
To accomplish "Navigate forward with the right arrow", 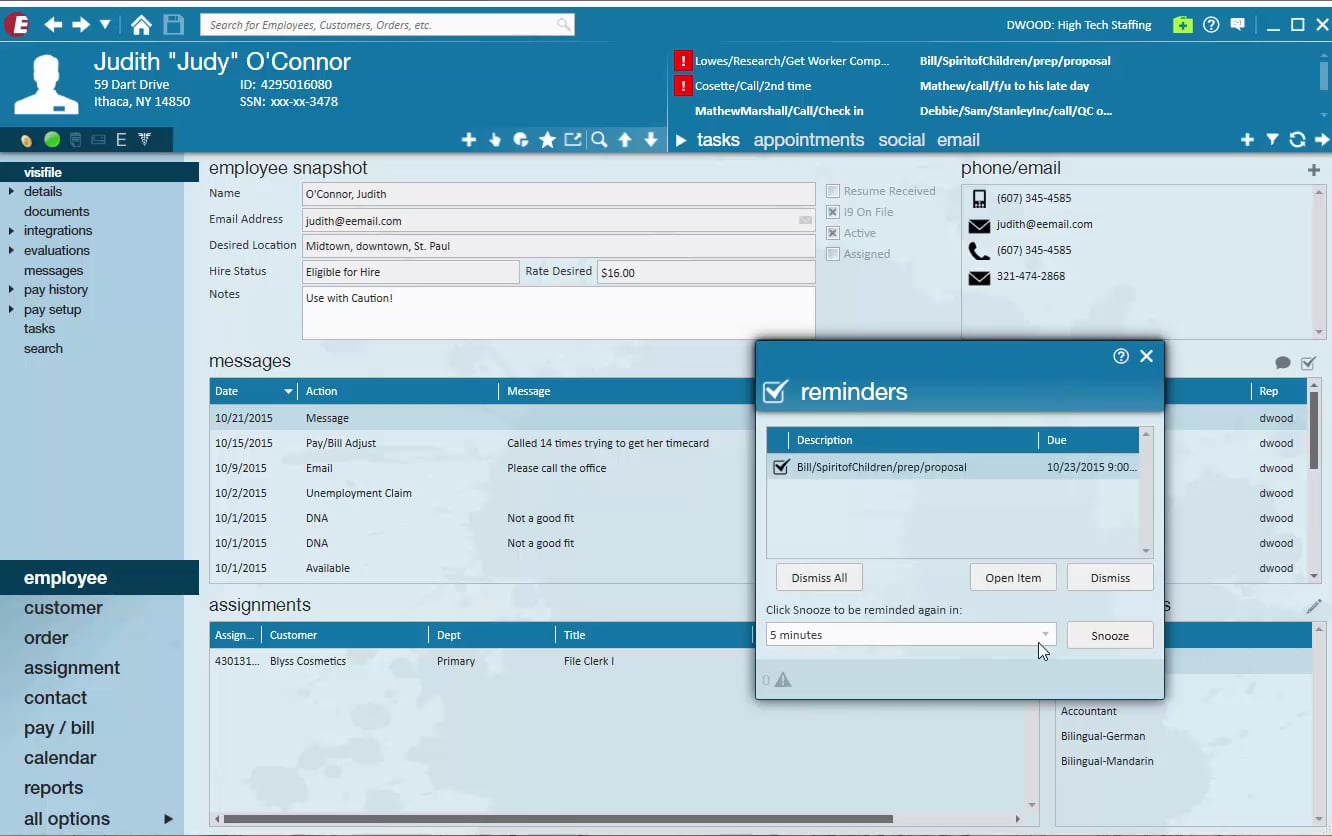I will coord(81,25).
